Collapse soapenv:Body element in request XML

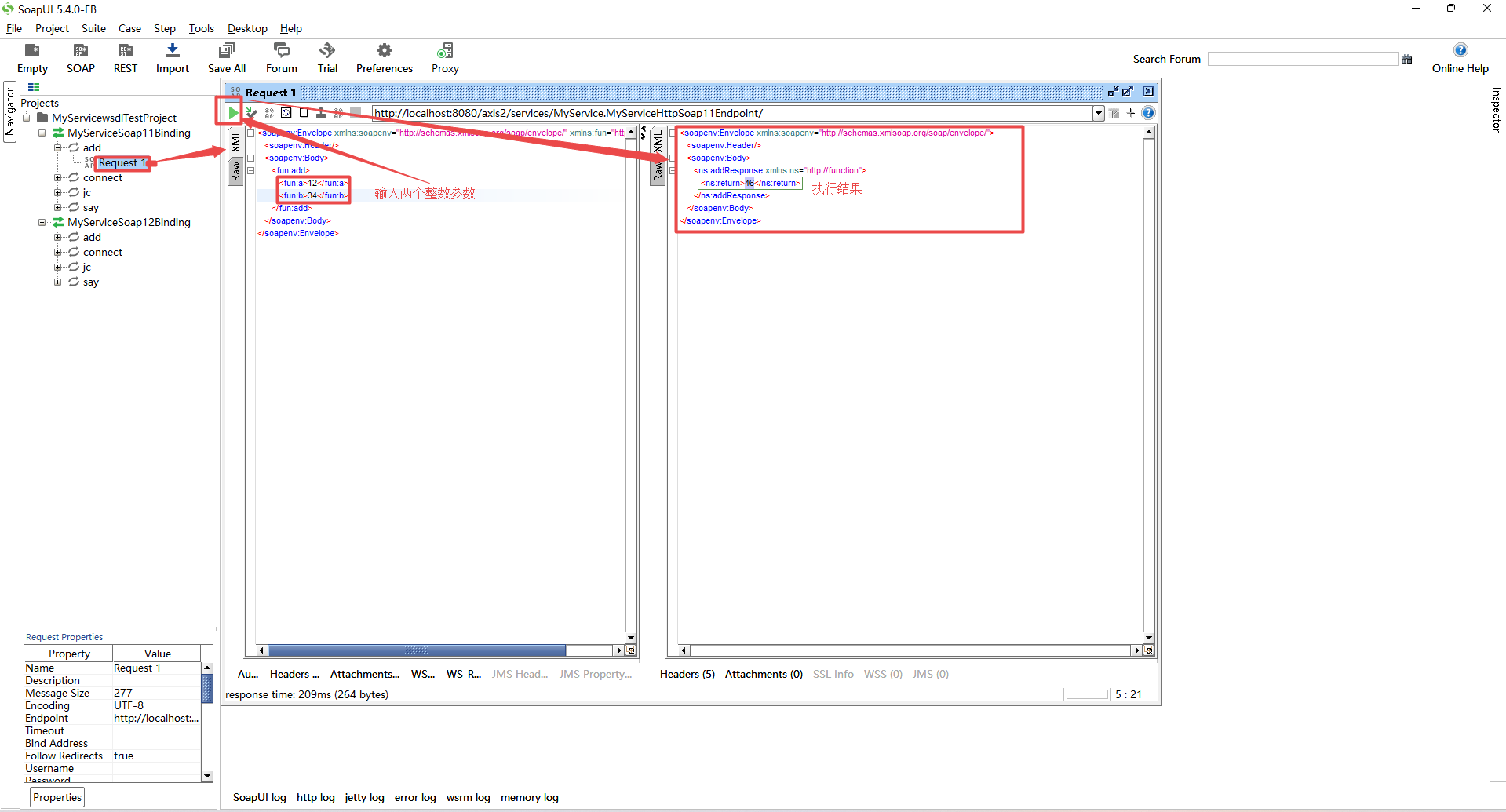coord(251,158)
